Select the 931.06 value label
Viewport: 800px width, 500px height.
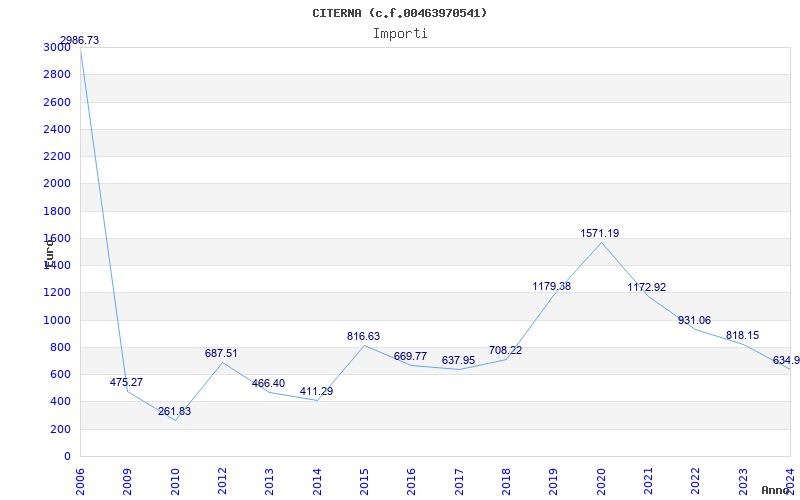[x=694, y=320]
